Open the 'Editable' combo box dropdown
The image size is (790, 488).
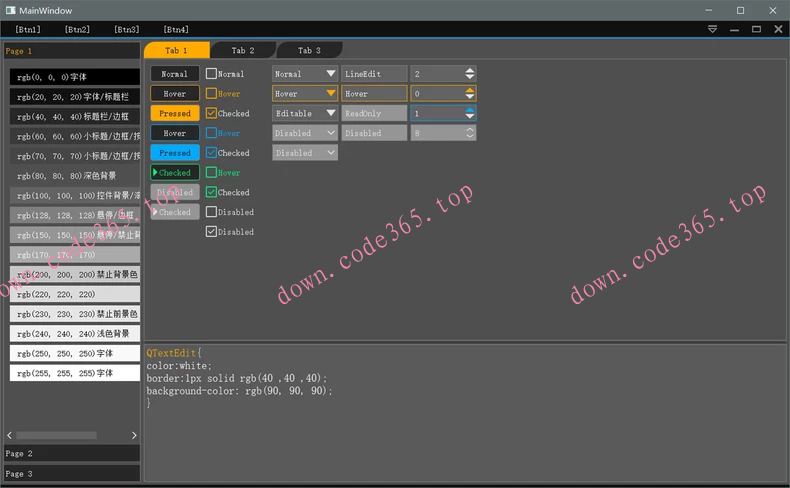pyautogui.click(x=330, y=114)
